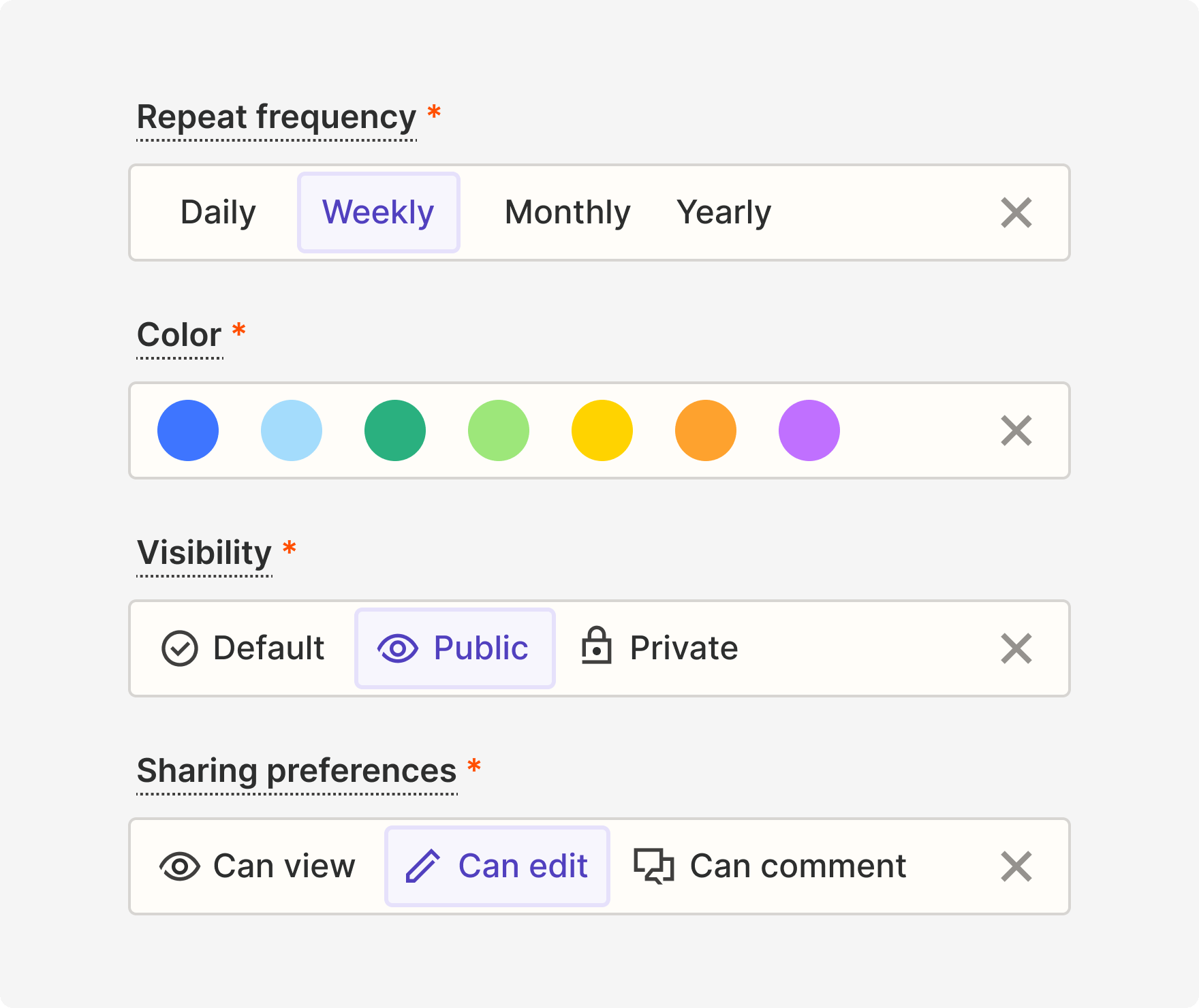Screen dimensions: 1199x1008
Task: Click the pencil icon for Can edit
Action: click(423, 866)
